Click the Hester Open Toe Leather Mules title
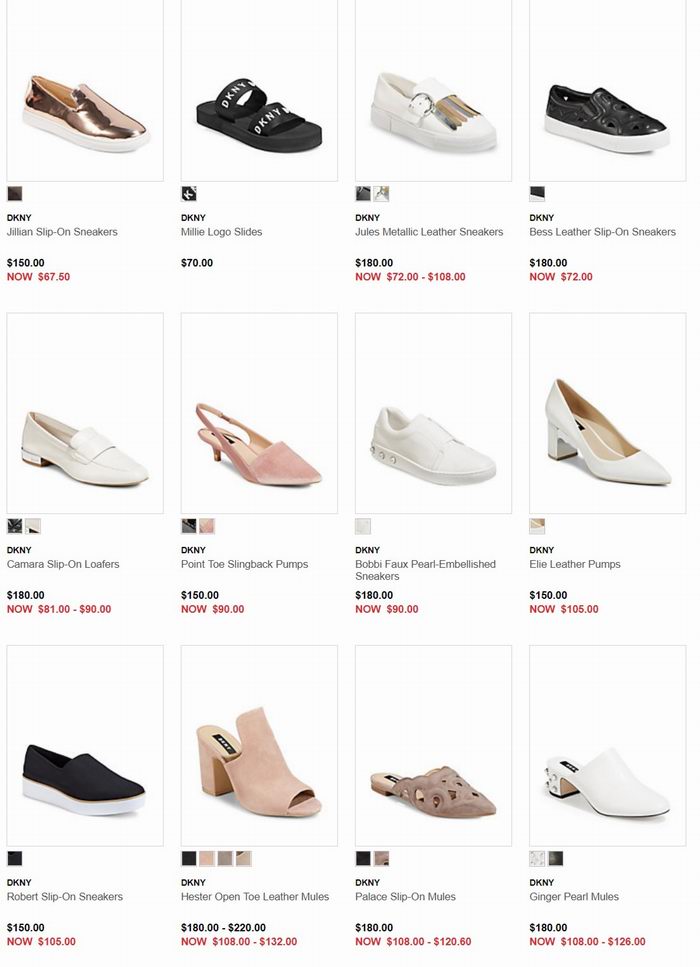Viewport: 700px width, 967px height. click(255, 897)
